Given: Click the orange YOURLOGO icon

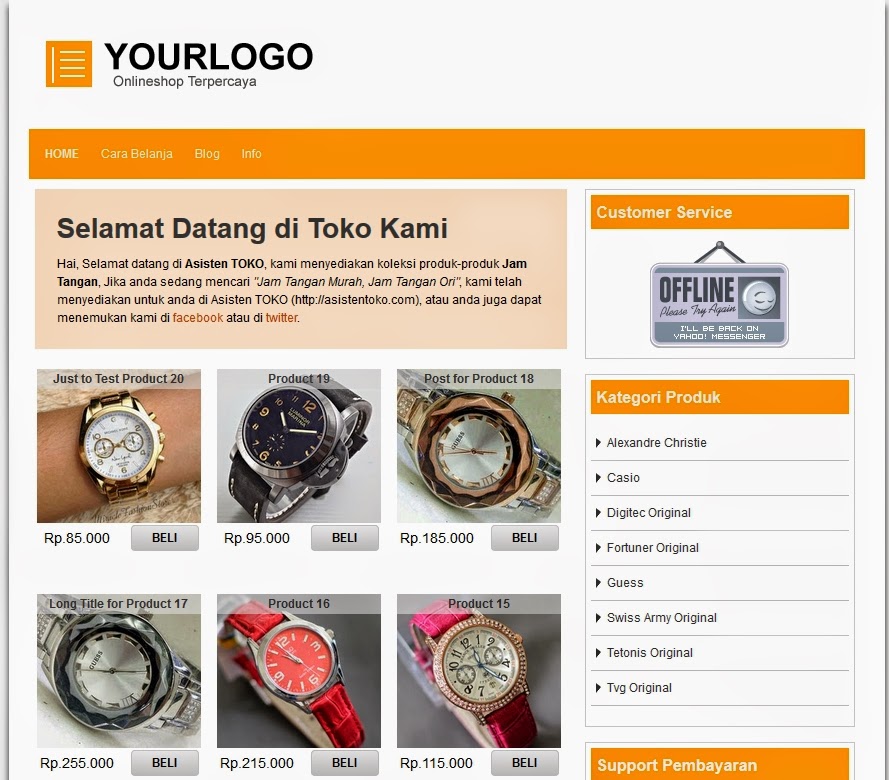Looking at the screenshot, I should pos(69,63).
